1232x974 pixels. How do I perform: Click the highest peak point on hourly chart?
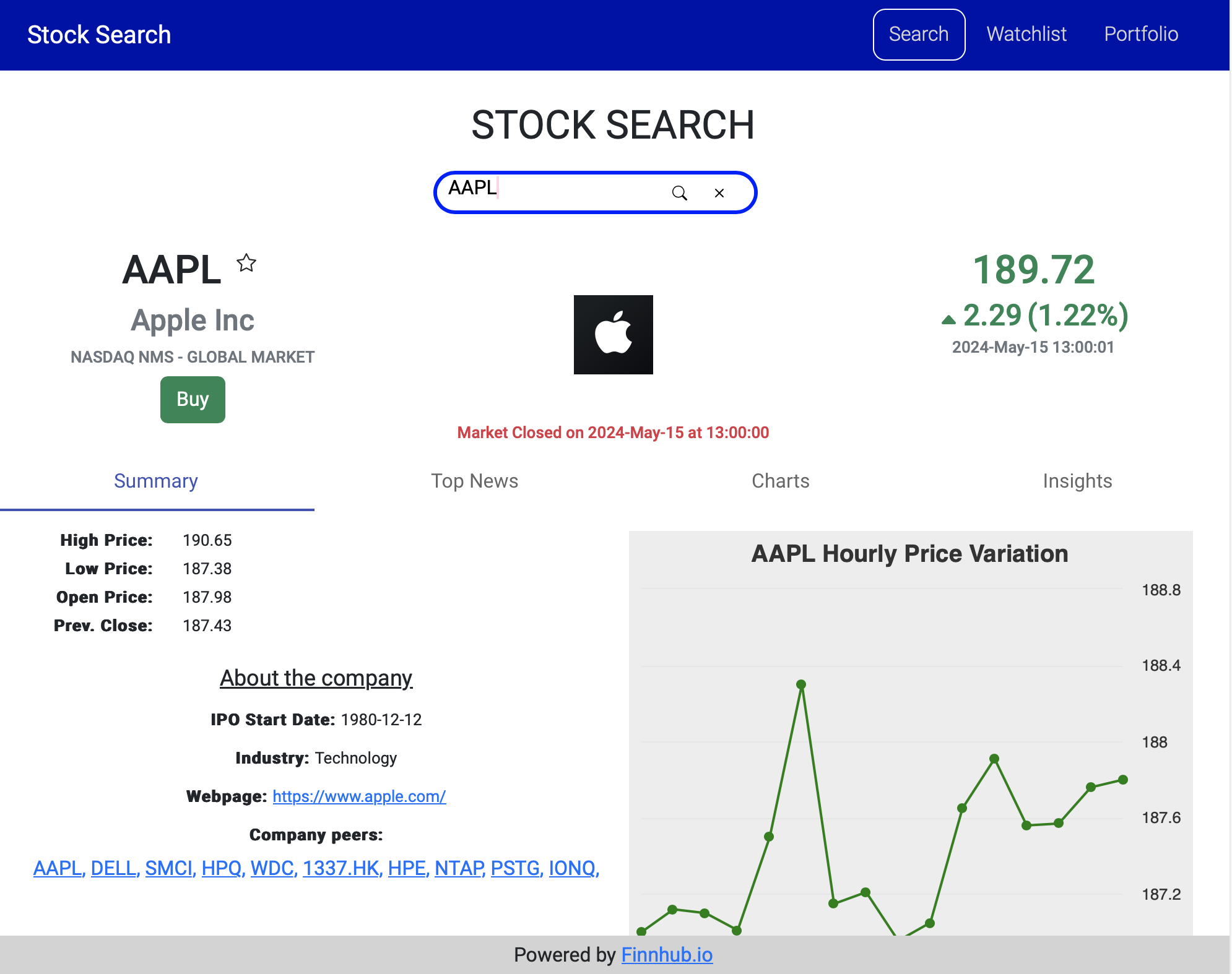[801, 684]
